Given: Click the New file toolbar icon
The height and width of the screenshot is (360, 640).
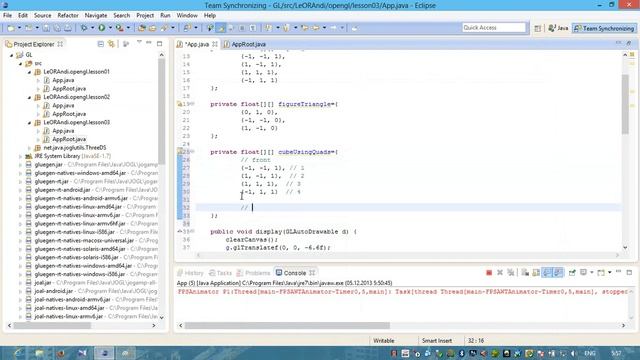Looking at the screenshot, I should pos(11,28).
